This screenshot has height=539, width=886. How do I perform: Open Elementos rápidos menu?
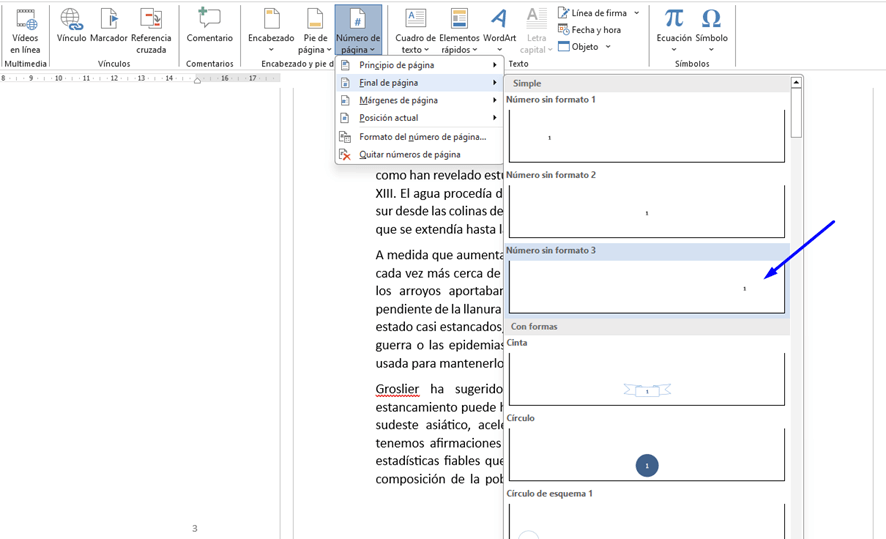pos(459,32)
